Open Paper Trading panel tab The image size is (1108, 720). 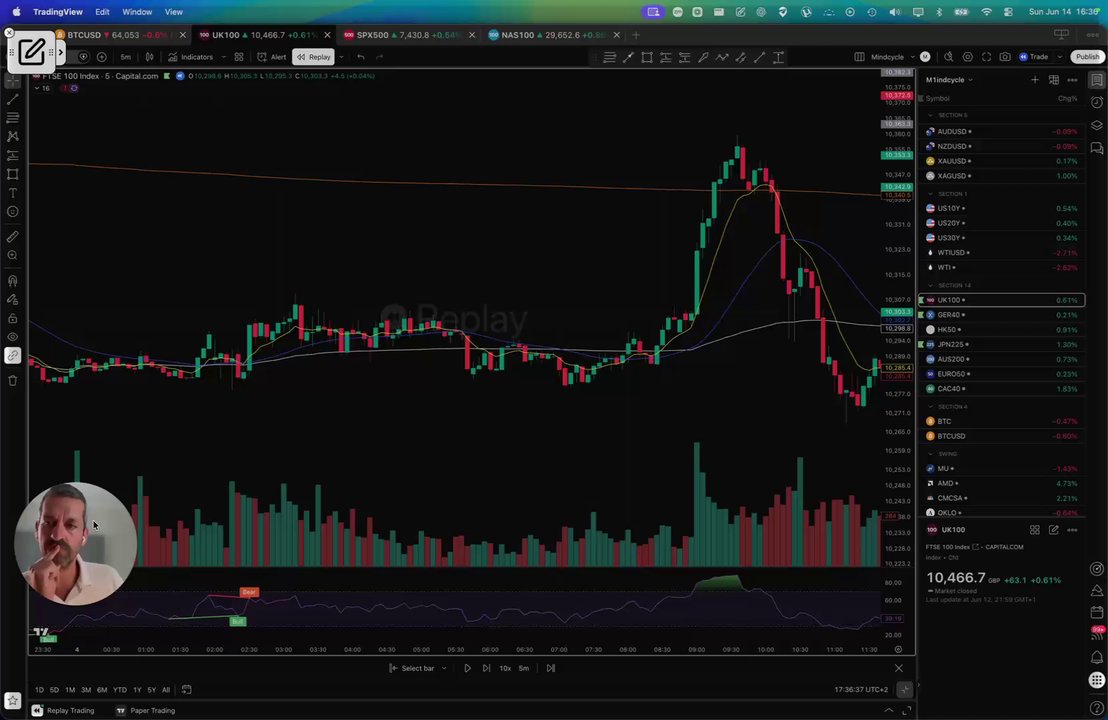coord(146,711)
